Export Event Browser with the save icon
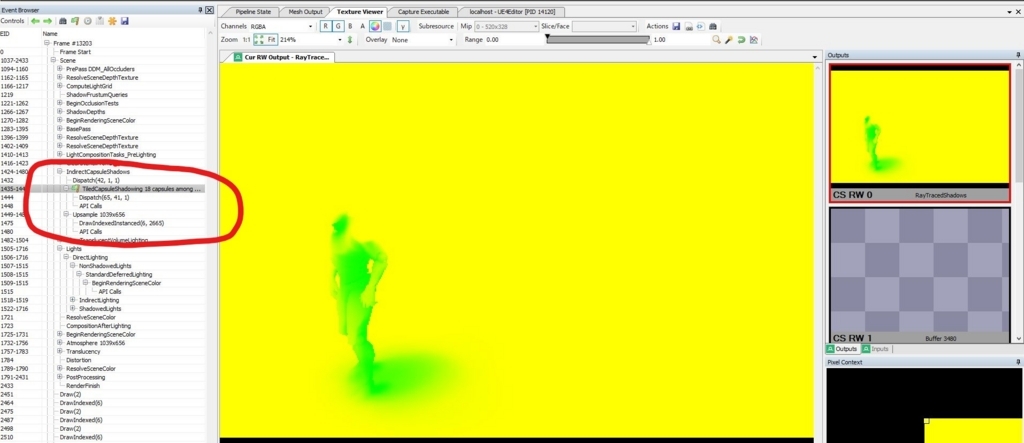 [x=125, y=21]
